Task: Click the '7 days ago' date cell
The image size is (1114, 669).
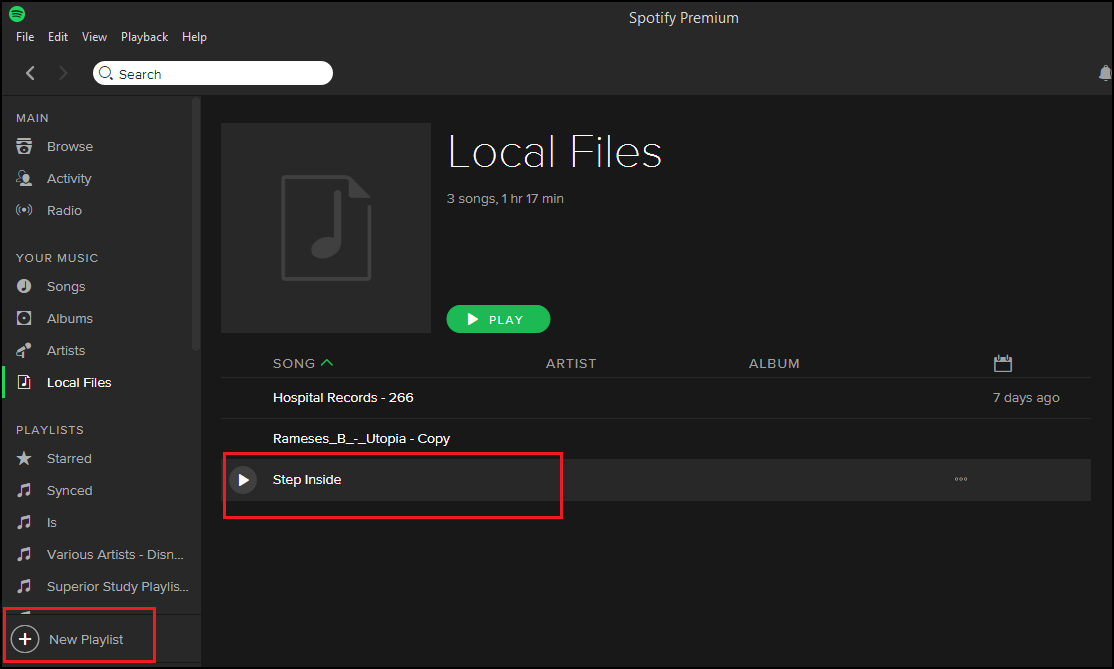Action: (x=1026, y=398)
